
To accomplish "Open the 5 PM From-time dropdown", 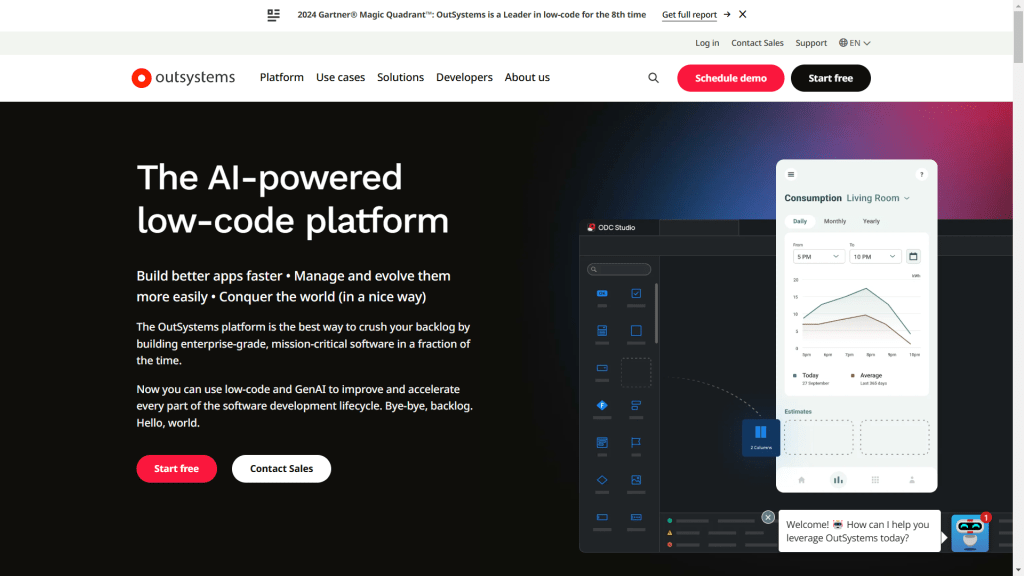I will pos(818,256).
